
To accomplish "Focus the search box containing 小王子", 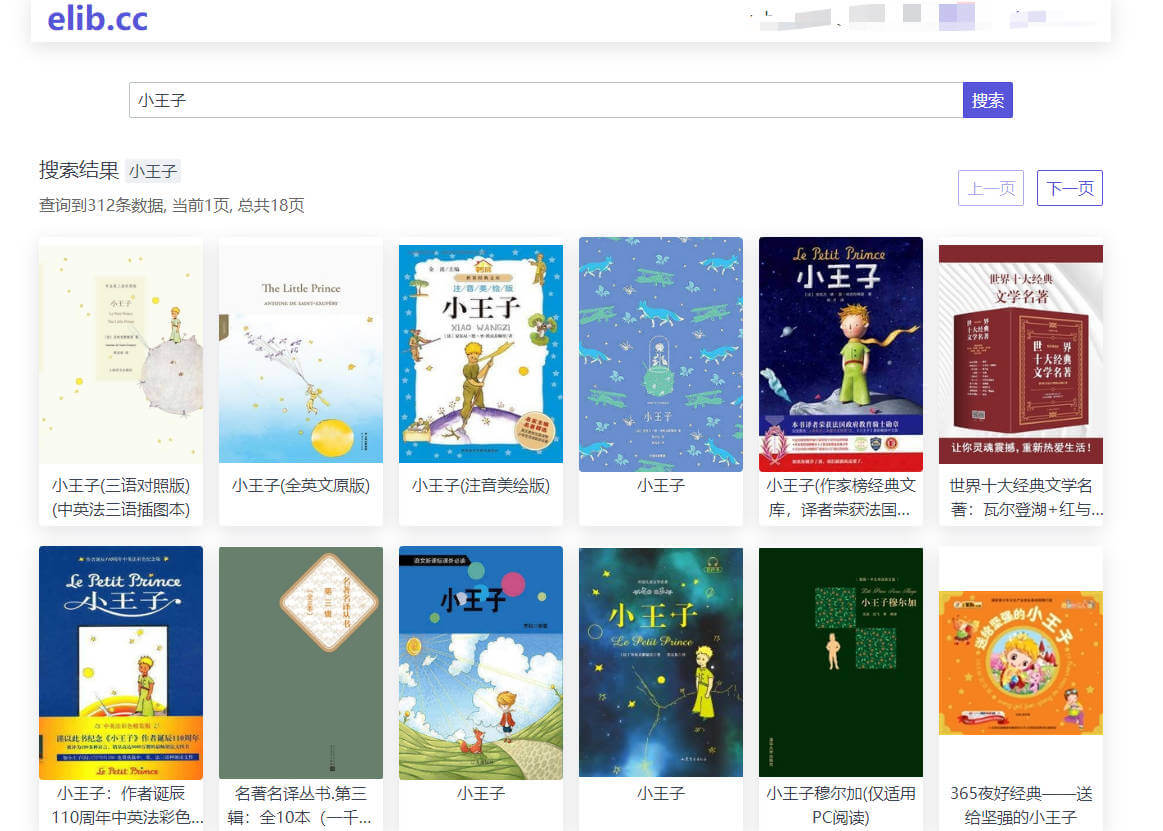I will 546,100.
